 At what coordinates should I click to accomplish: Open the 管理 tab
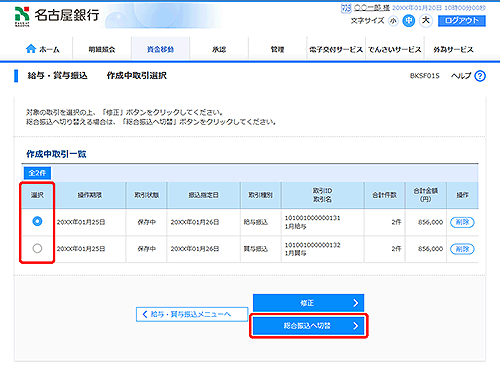click(277, 49)
